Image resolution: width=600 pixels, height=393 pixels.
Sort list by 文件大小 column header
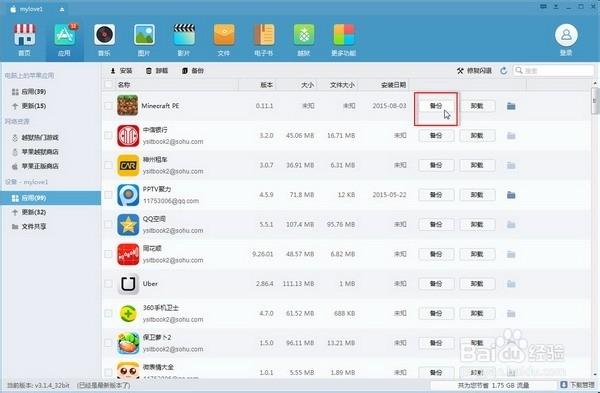342,85
